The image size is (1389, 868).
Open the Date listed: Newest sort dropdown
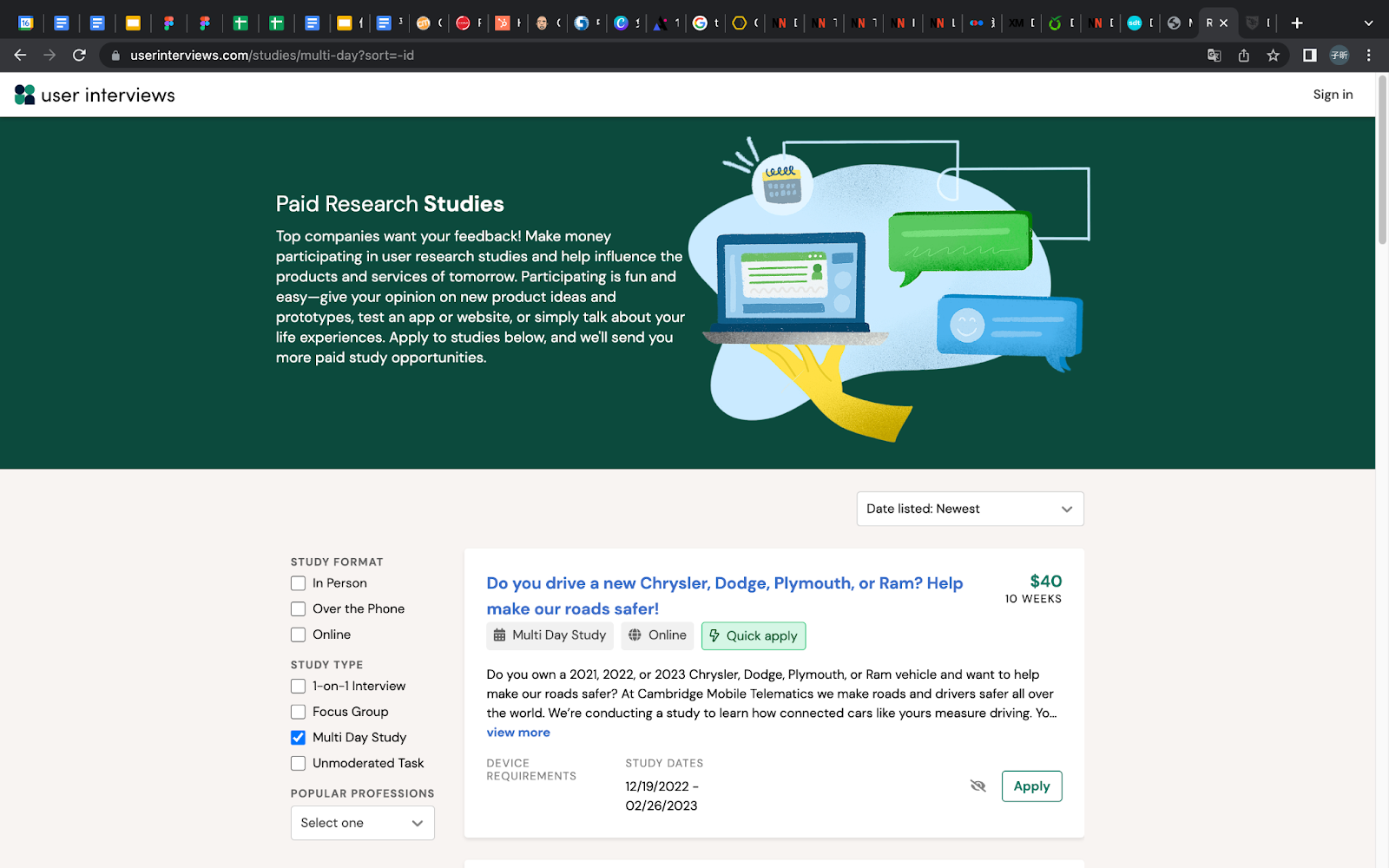tap(970, 509)
